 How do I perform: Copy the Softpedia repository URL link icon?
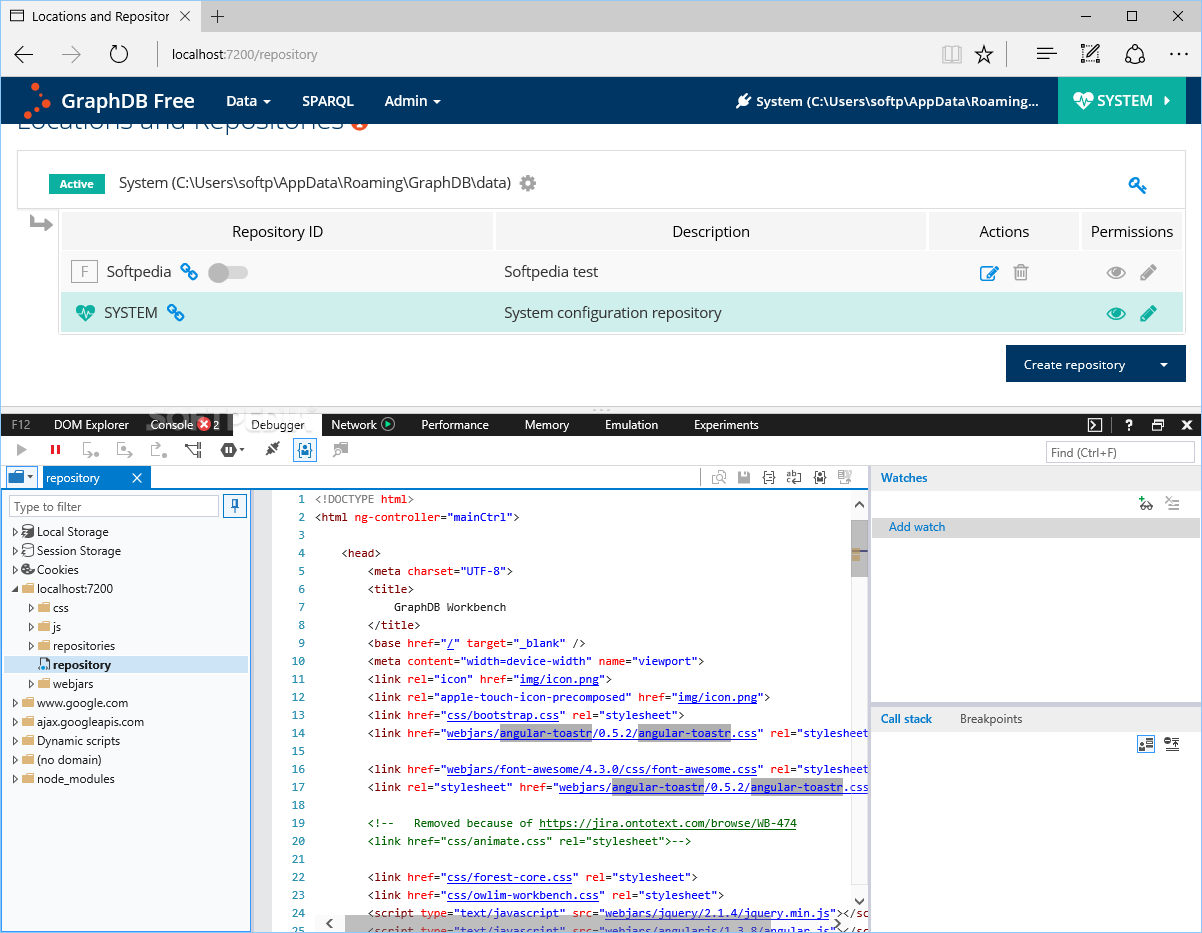click(189, 271)
